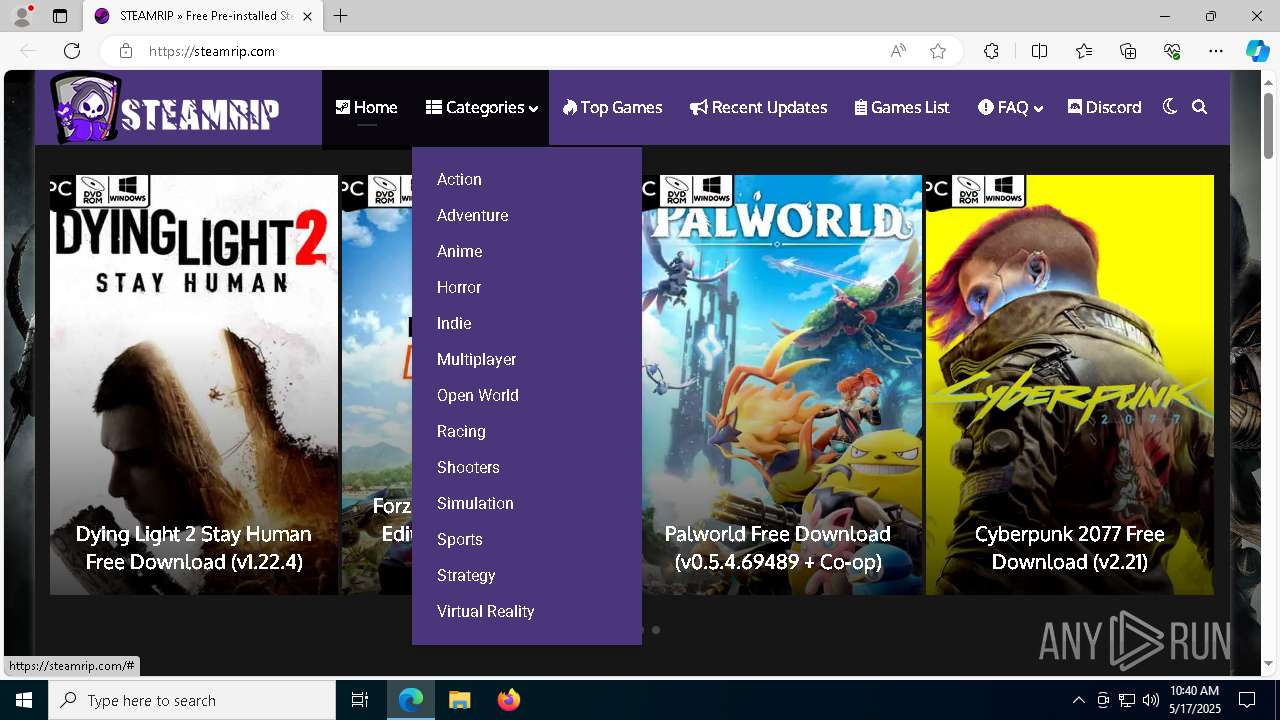1280x720 pixels.
Task: Open the Windows Start menu
Action: pyautogui.click(x=24, y=700)
